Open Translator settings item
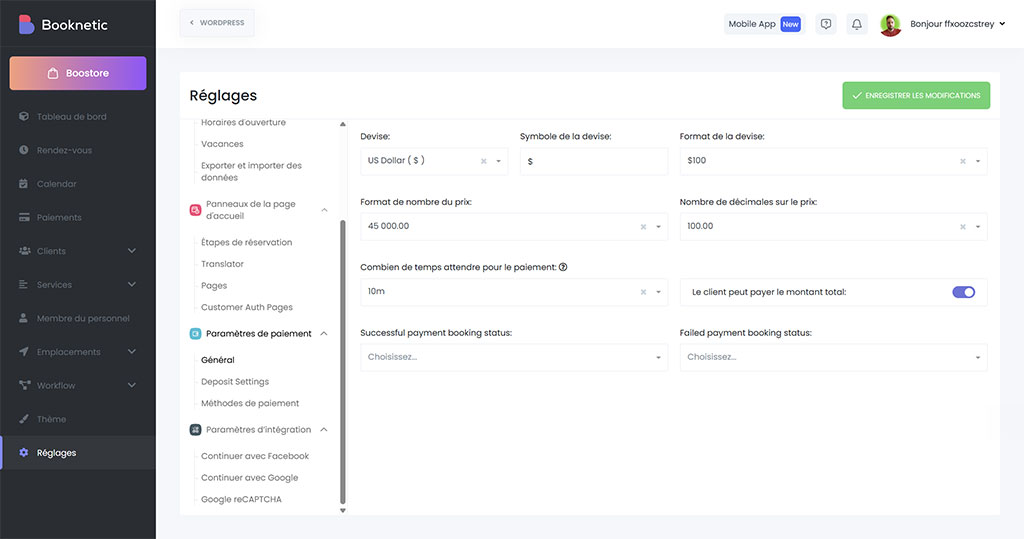Screen dimensions: 1024x539 (222, 264)
